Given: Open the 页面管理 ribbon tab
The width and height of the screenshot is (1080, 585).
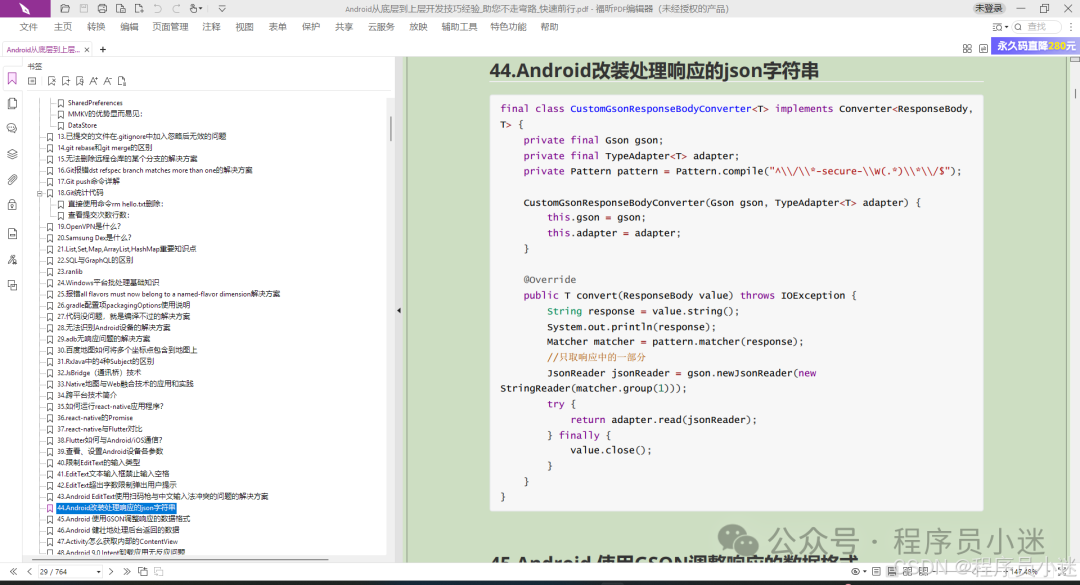Looking at the screenshot, I should (170, 27).
